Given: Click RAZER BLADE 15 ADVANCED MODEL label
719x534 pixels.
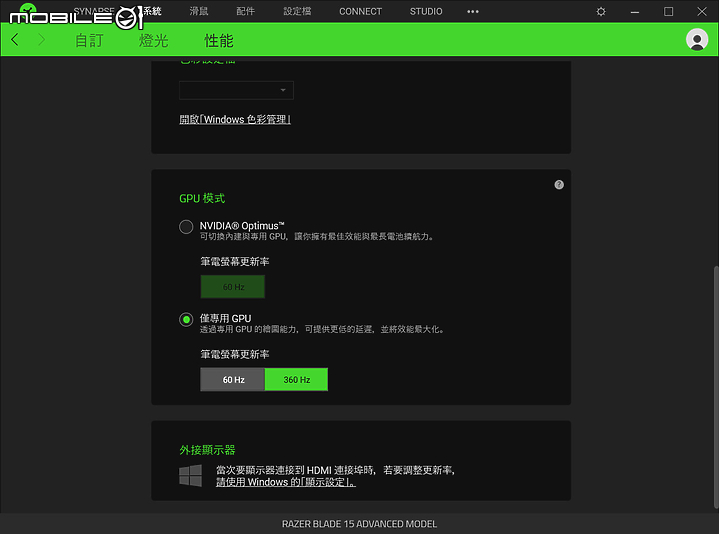Looking at the screenshot, I should 360,524.
